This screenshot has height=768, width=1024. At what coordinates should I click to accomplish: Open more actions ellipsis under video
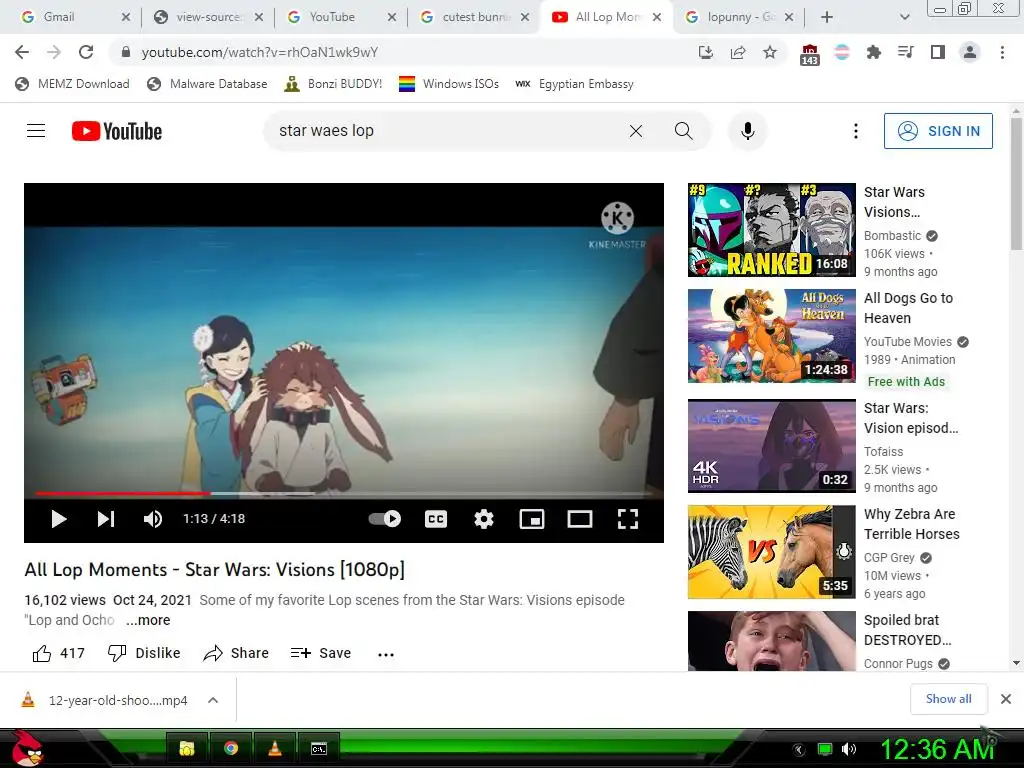click(x=386, y=654)
